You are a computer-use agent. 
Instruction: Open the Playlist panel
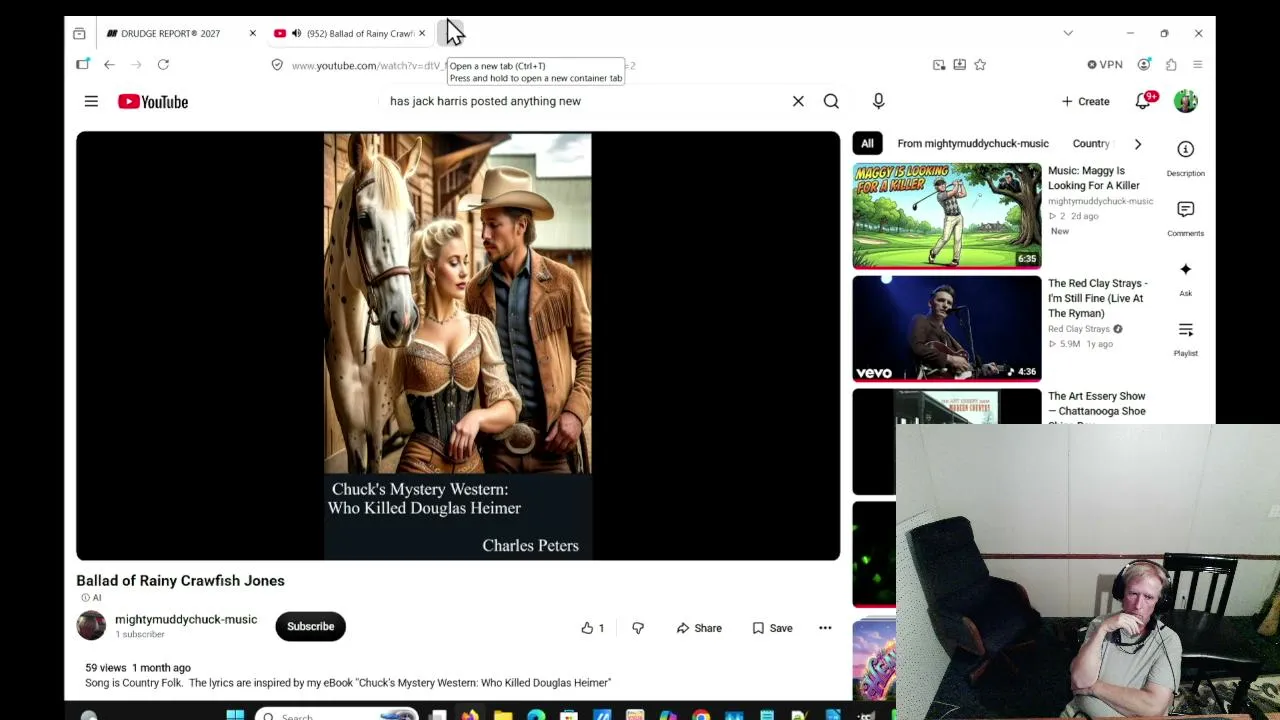coord(1185,337)
